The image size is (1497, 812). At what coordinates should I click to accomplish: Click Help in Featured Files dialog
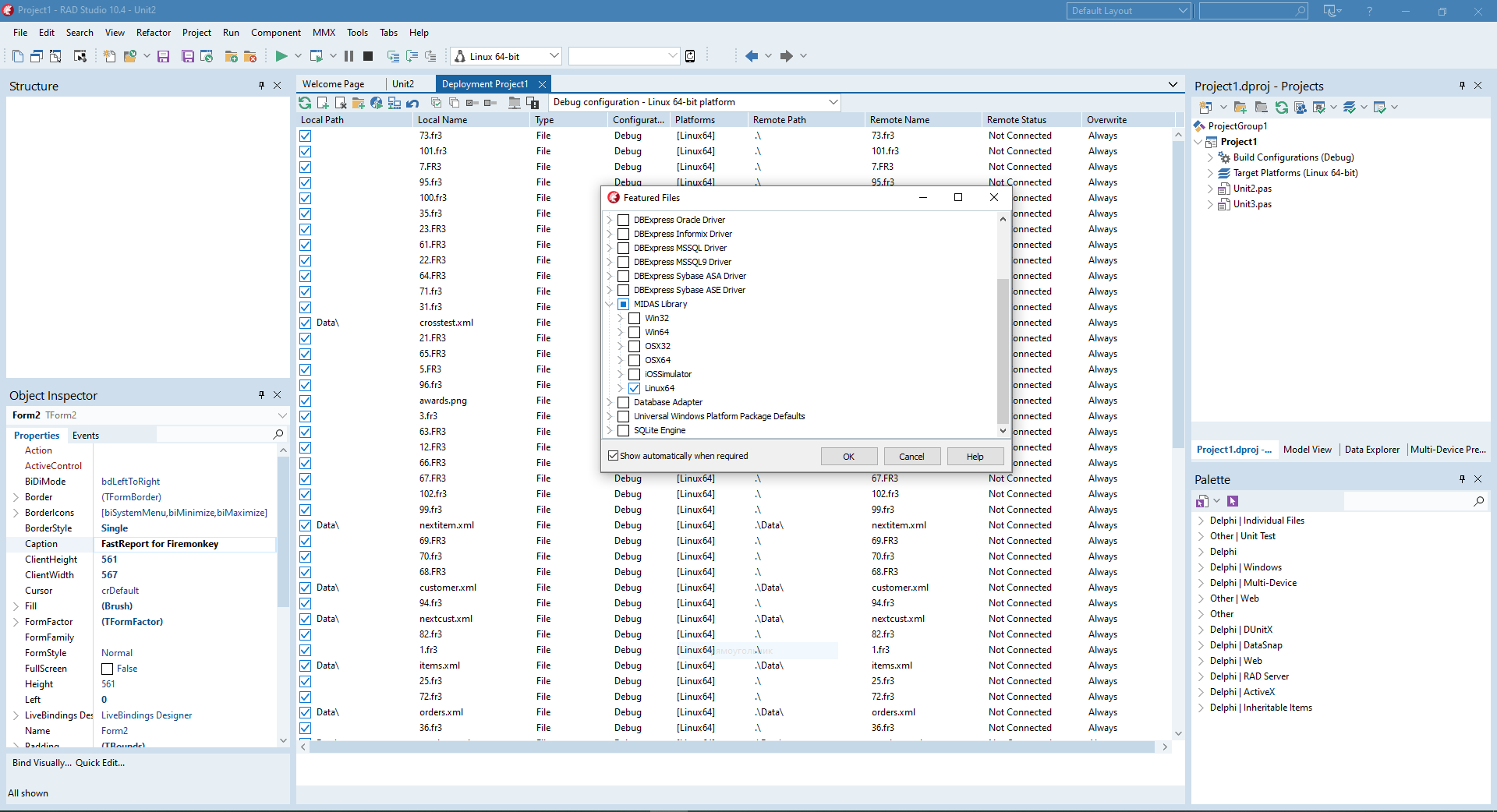[975, 457]
